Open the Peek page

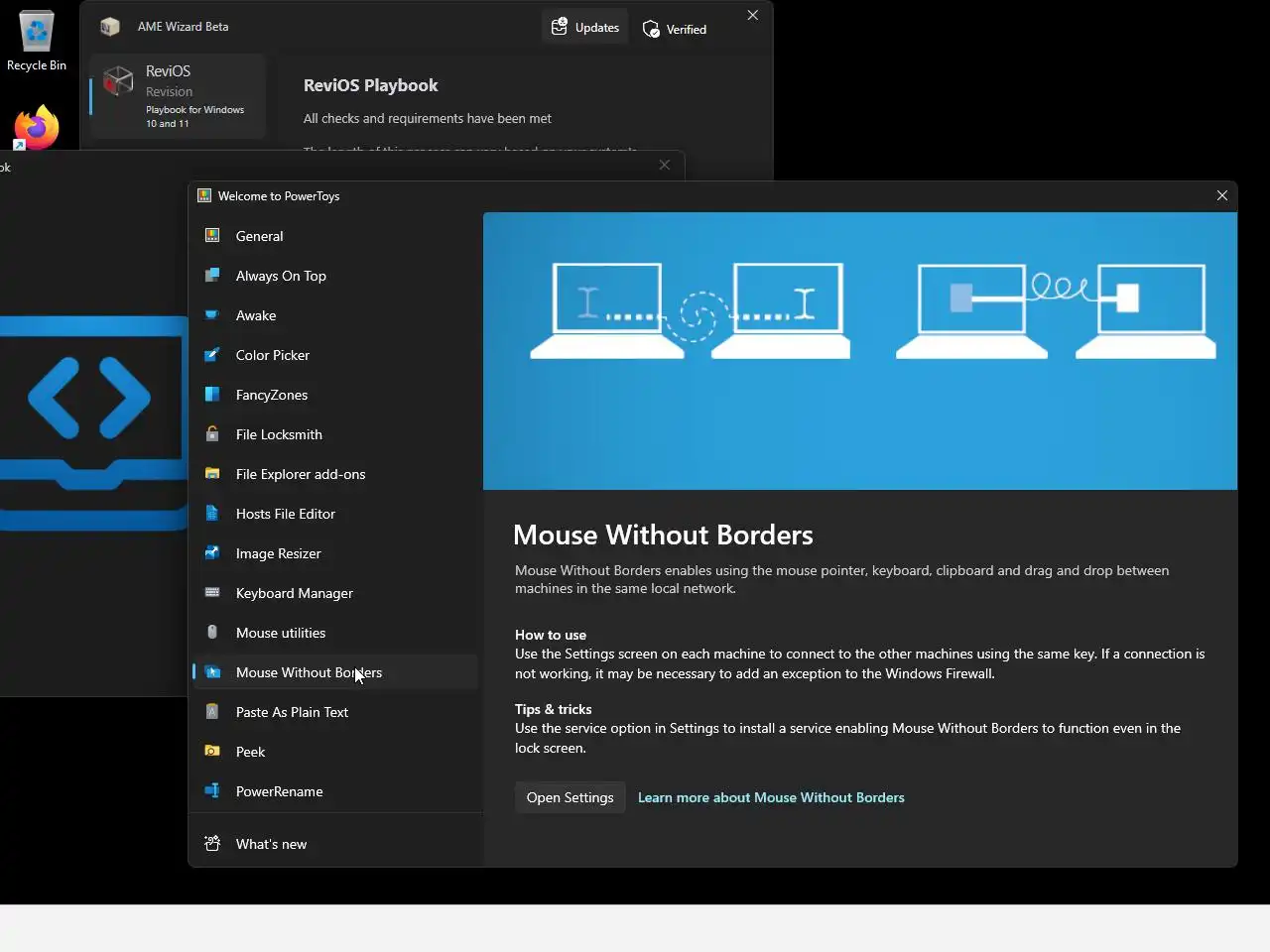coord(335,752)
